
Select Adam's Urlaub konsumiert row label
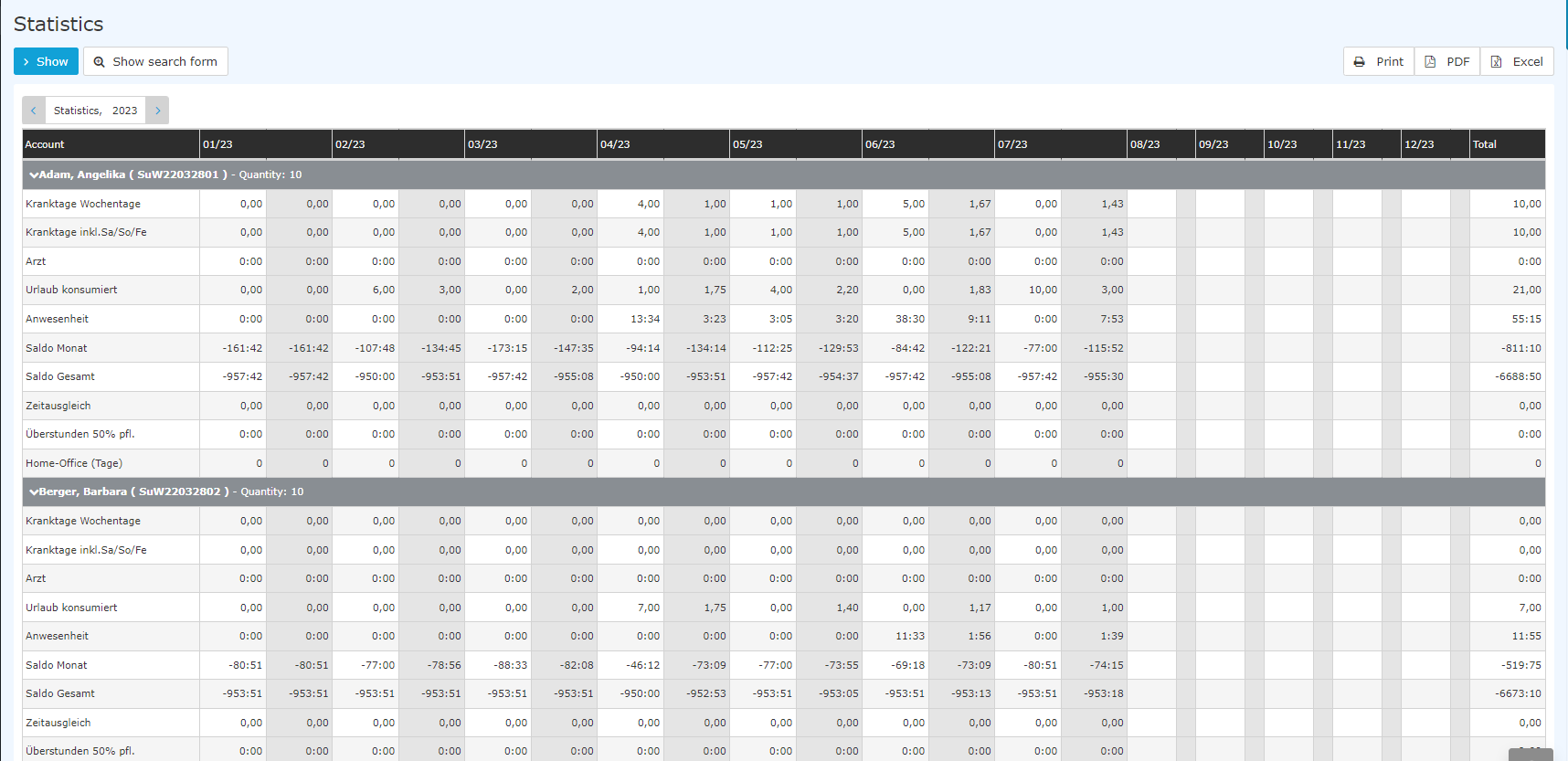71,290
